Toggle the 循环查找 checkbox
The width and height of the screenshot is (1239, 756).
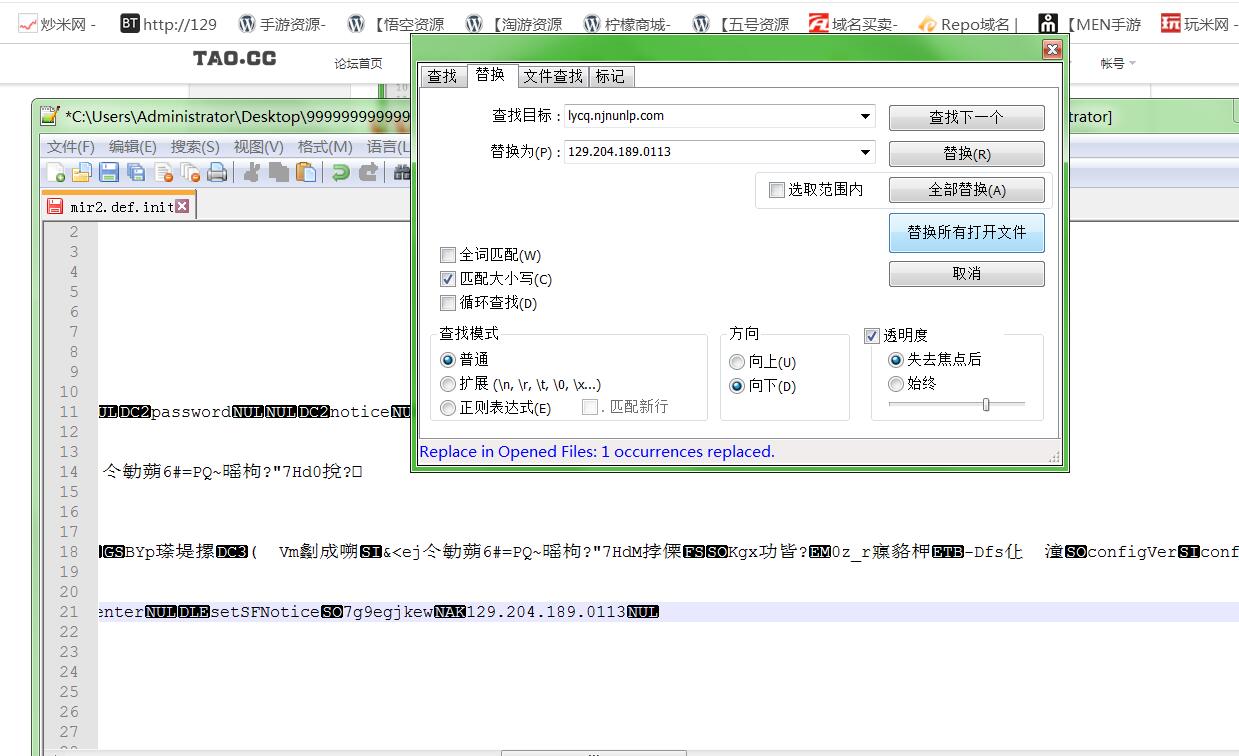click(x=448, y=303)
